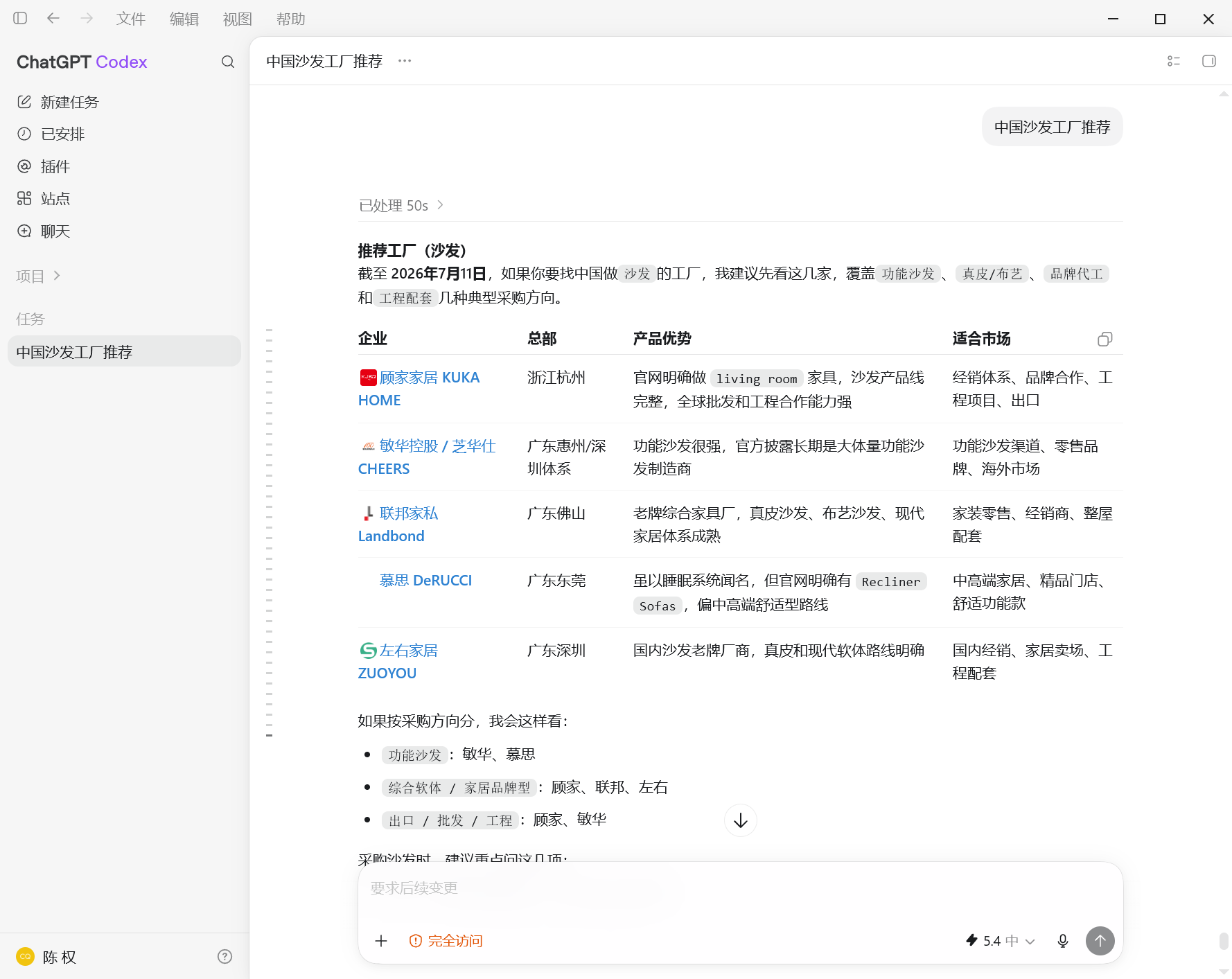The width and height of the screenshot is (1232, 979).
Task: Click the scroll-to-bottom arrow button
Action: click(x=741, y=820)
